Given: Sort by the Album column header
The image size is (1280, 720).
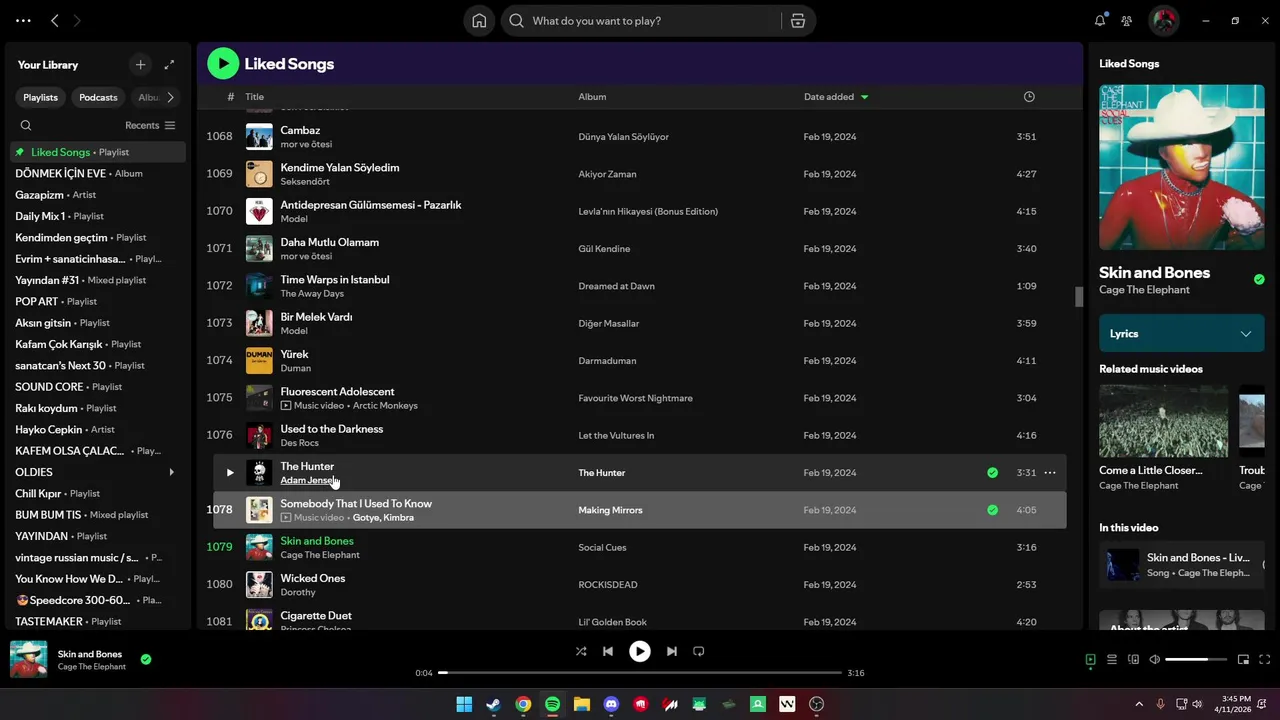Looking at the screenshot, I should pyautogui.click(x=592, y=97).
